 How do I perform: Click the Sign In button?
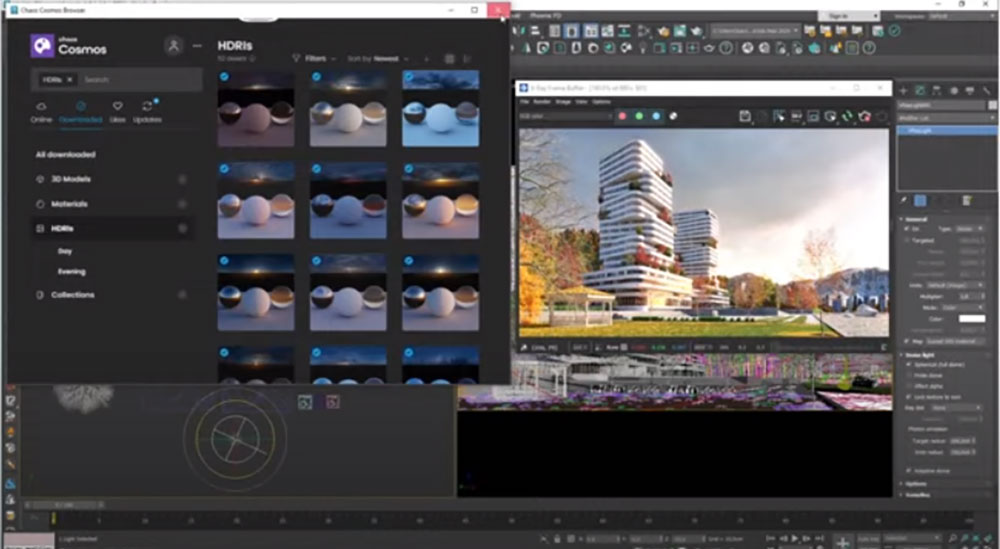tap(838, 17)
